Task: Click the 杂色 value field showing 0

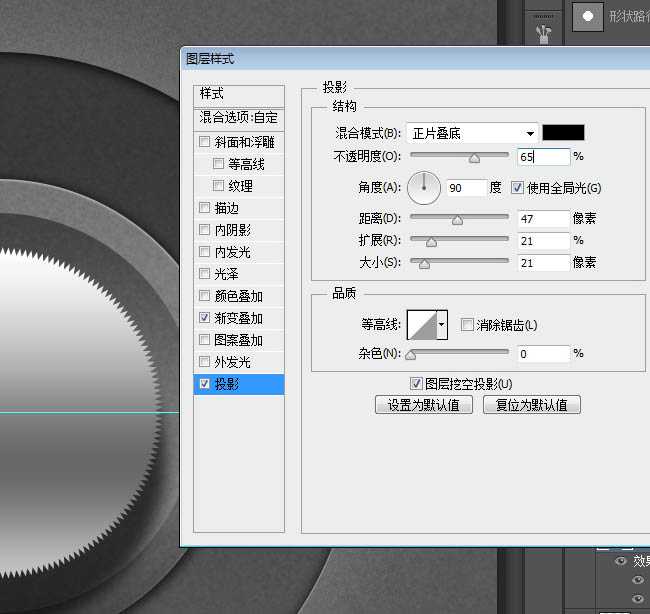Action: pyautogui.click(x=543, y=354)
